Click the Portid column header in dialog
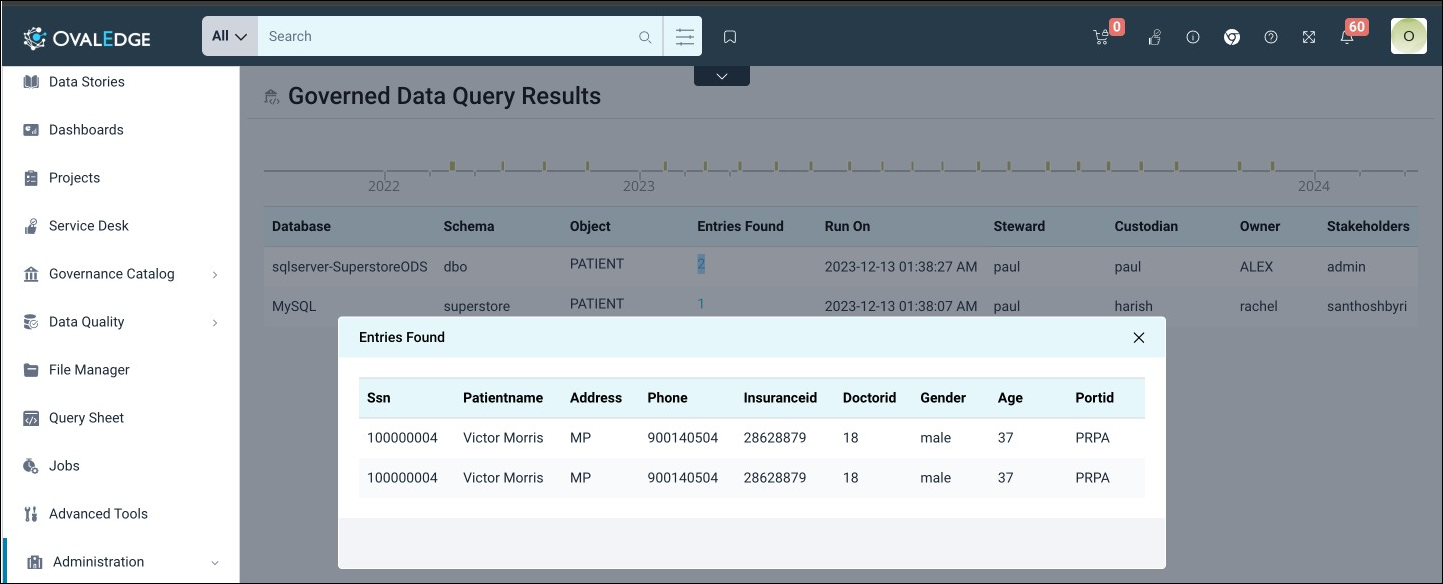 (1094, 397)
